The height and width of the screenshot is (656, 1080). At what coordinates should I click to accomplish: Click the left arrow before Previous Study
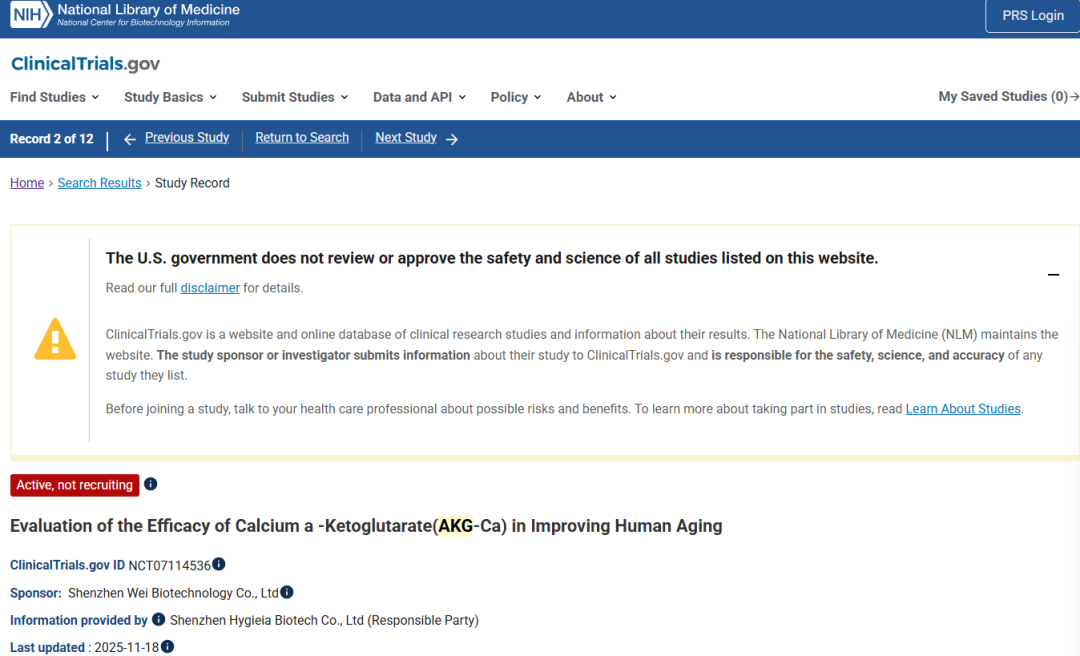129,139
